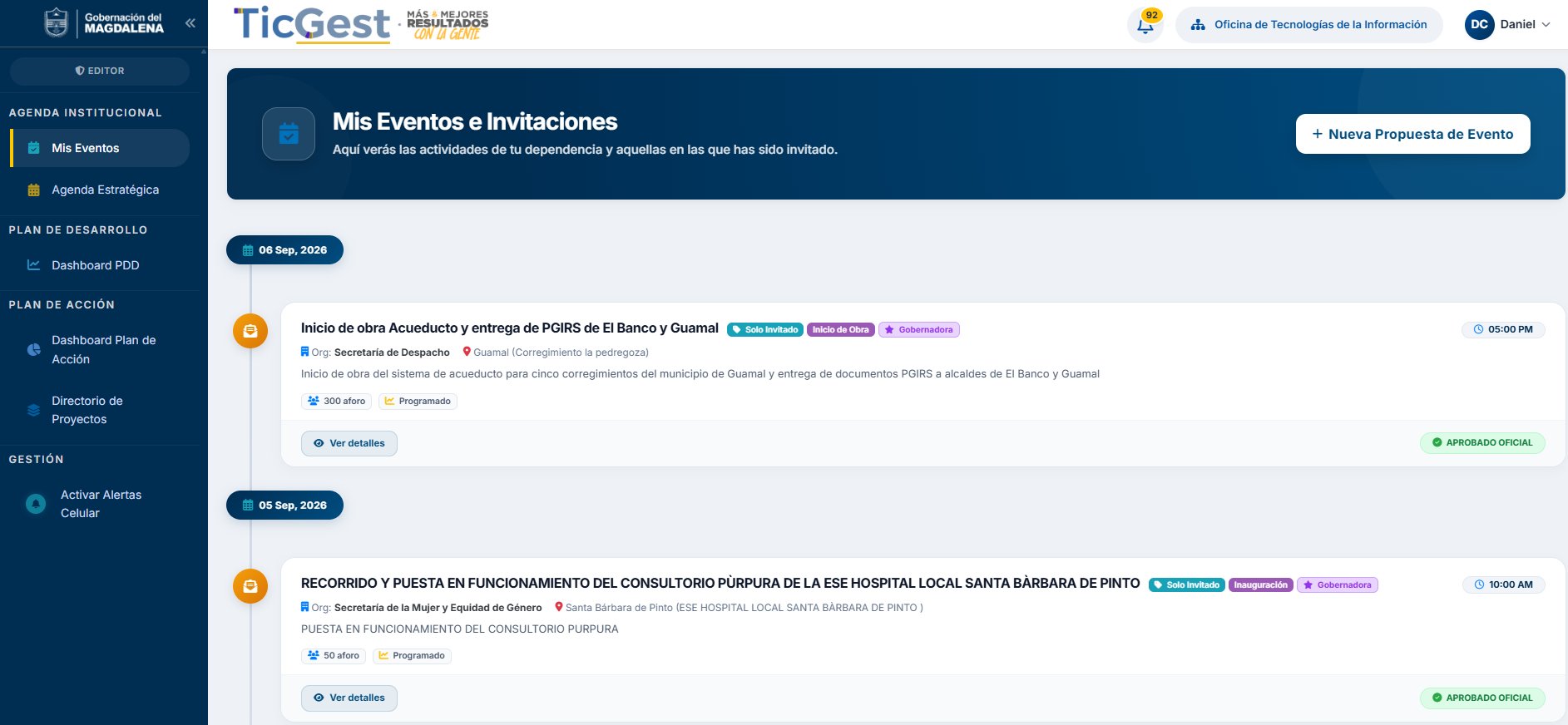
Task: Open the Daniel user dropdown arrow
Action: (1546, 25)
